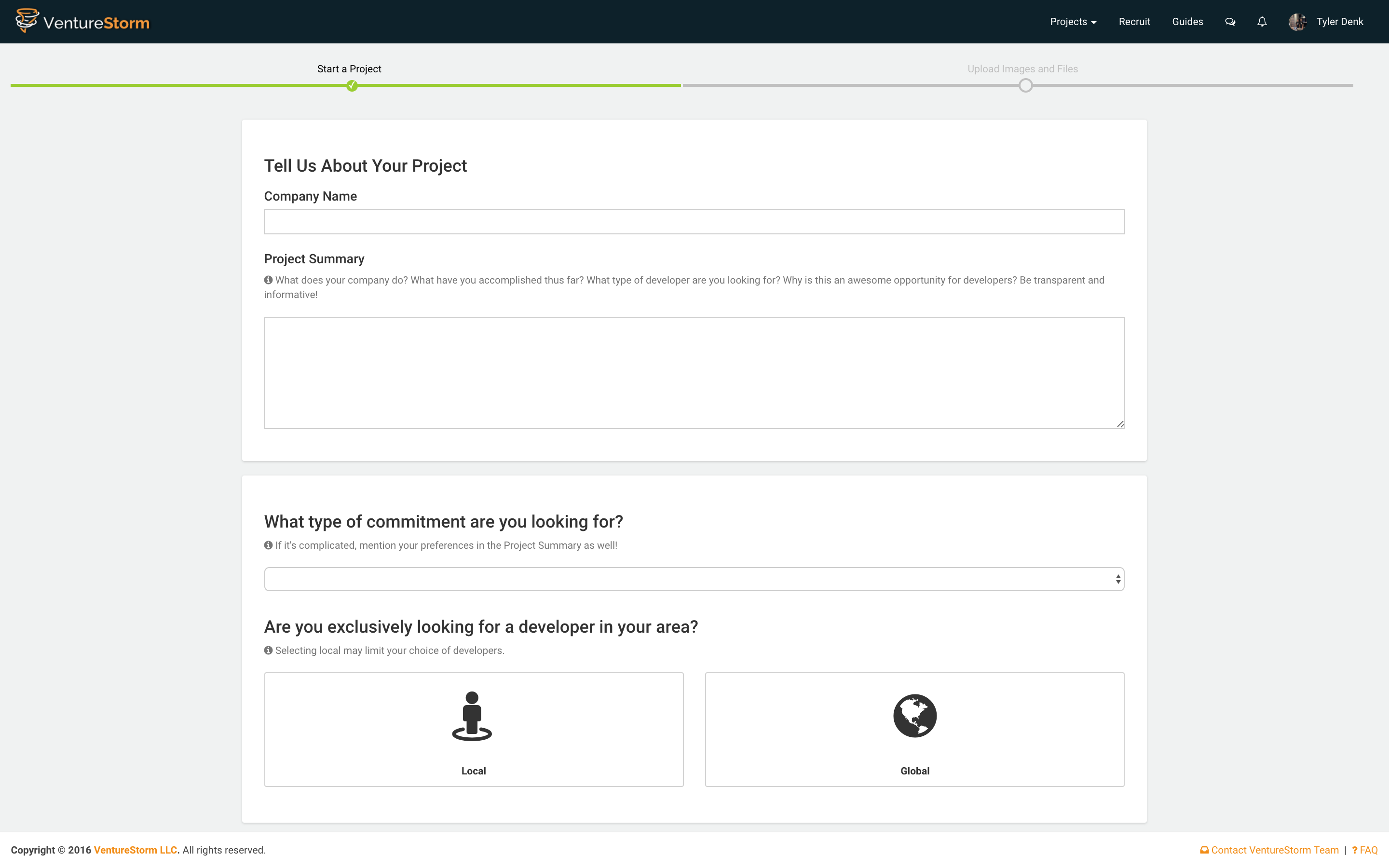Viewport: 1389px width, 868px height.
Task: Open the FAQ footer link
Action: 1368,850
